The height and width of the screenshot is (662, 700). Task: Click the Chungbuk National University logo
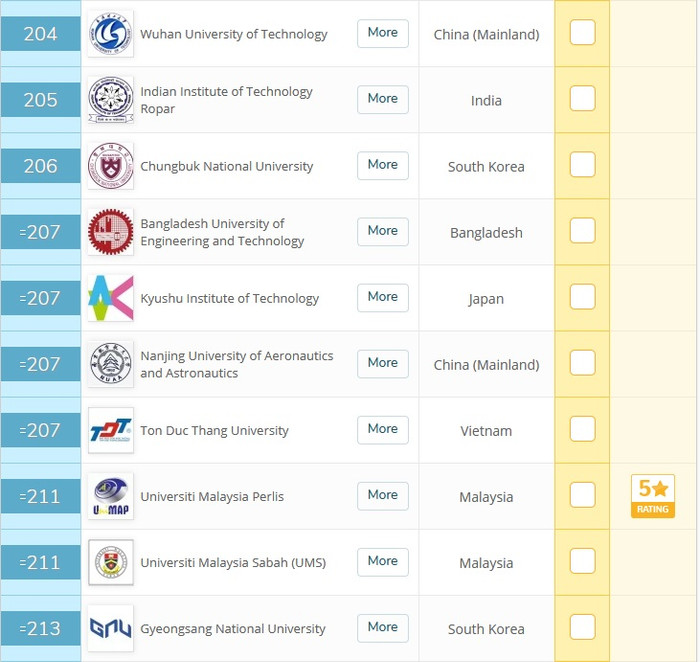pyautogui.click(x=110, y=166)
